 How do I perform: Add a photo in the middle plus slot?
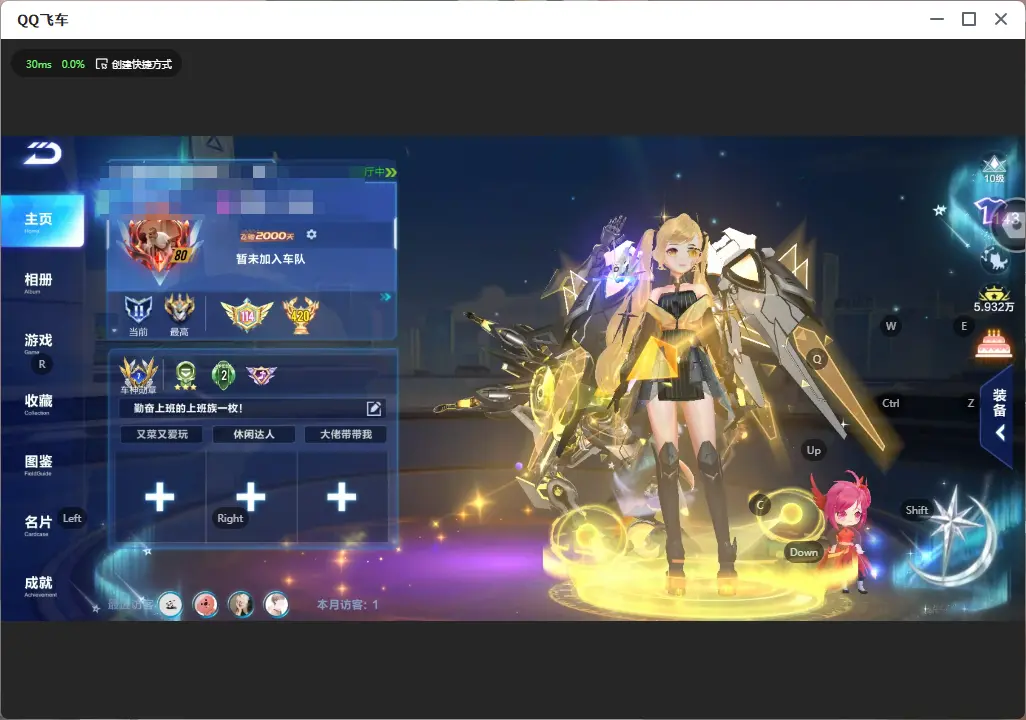[251, 497]
